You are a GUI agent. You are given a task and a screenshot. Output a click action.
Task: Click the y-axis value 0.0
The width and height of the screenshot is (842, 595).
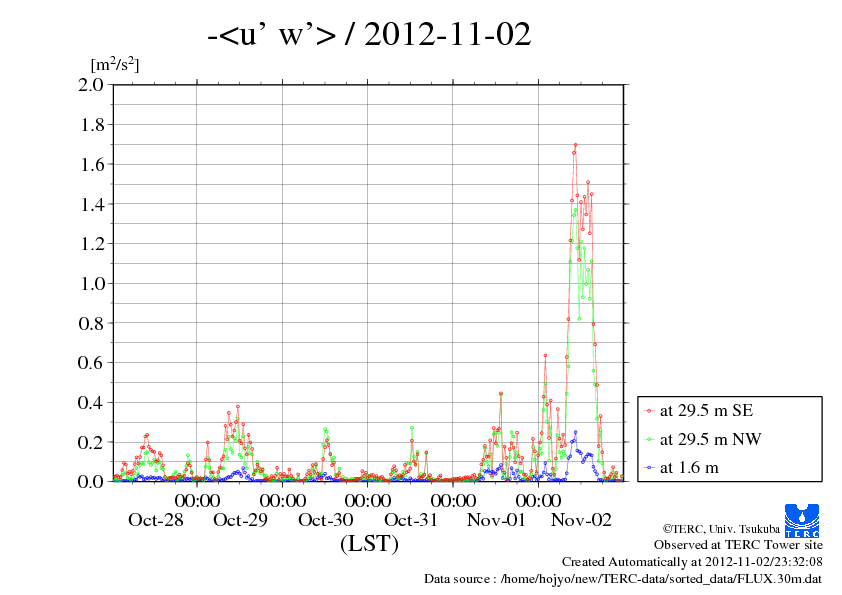click(91, 481)
